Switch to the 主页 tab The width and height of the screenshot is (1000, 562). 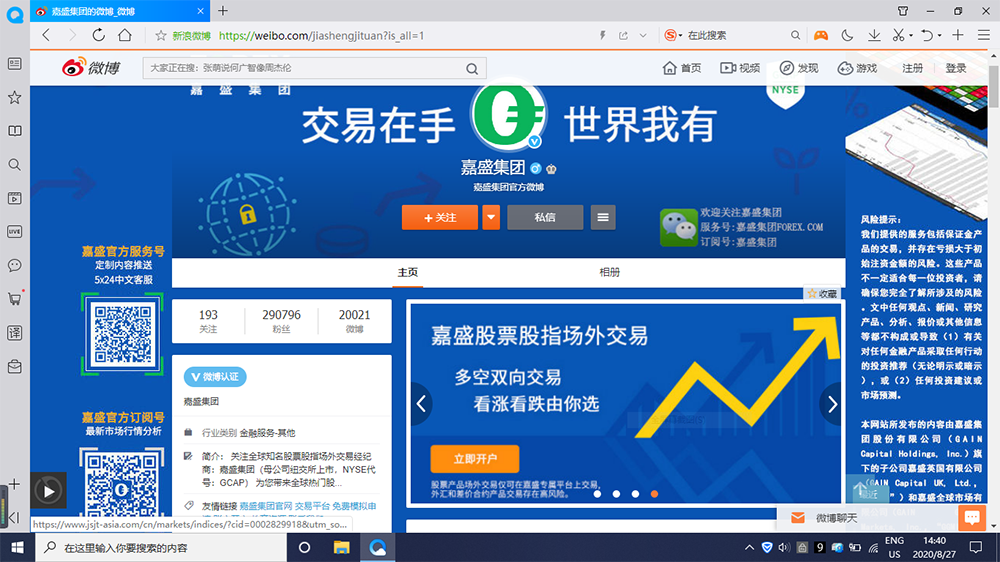coord(408,272)
